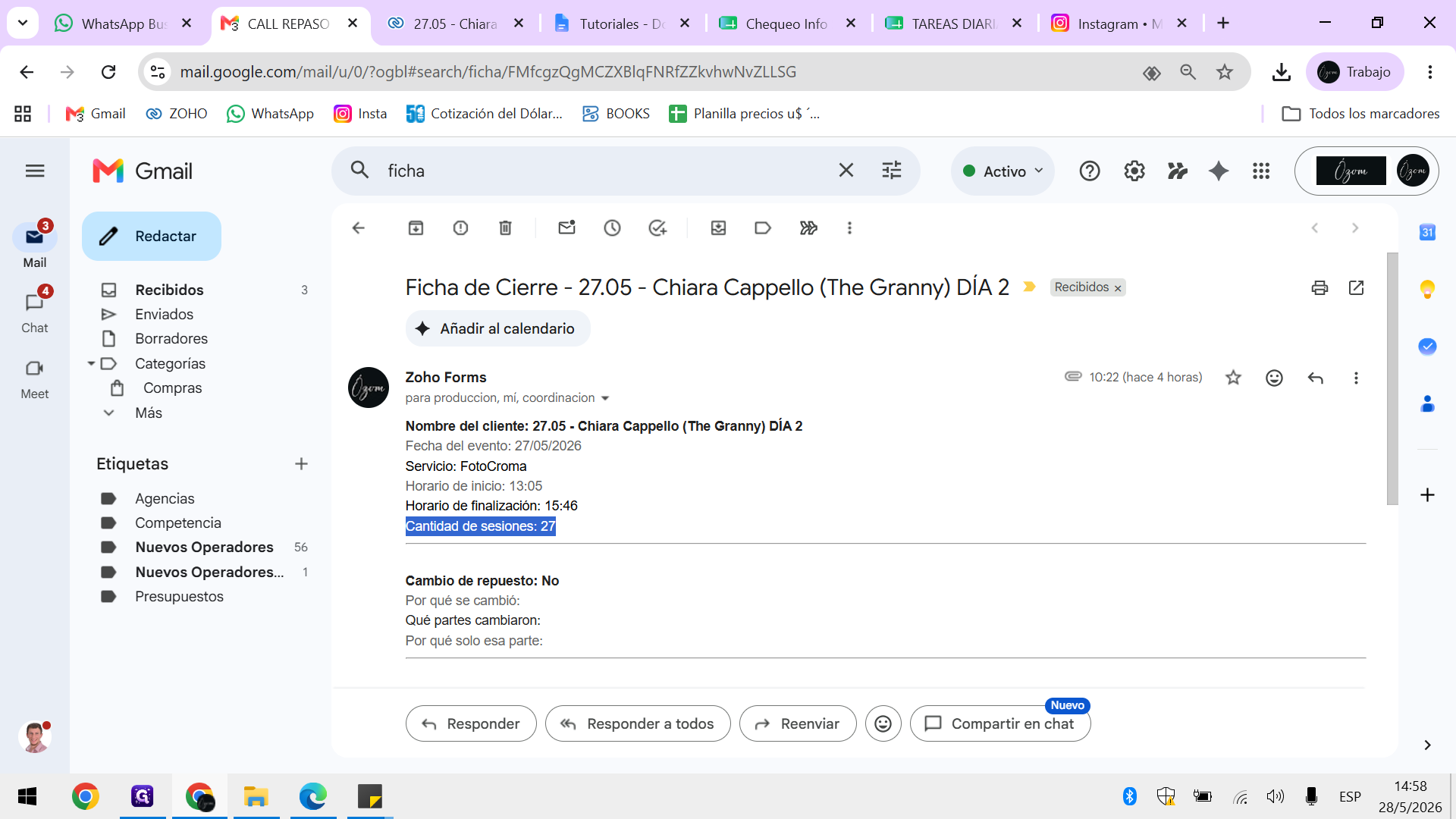The height and width of the screenshot is (819, 1456).
Task: Open the Google apps grid
Action: (x=1261, y=171)
